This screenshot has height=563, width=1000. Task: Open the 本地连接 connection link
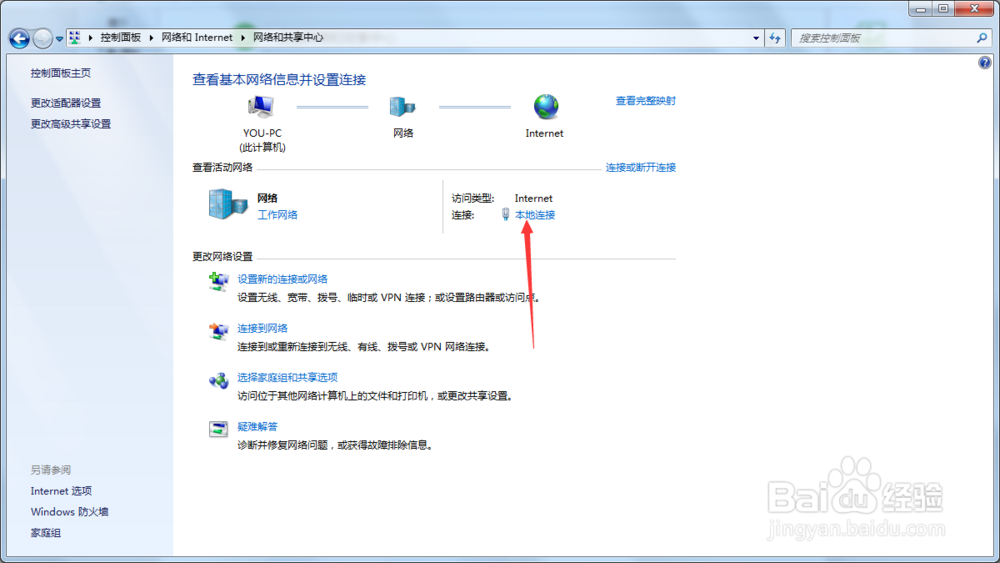(x=535, y=215)
